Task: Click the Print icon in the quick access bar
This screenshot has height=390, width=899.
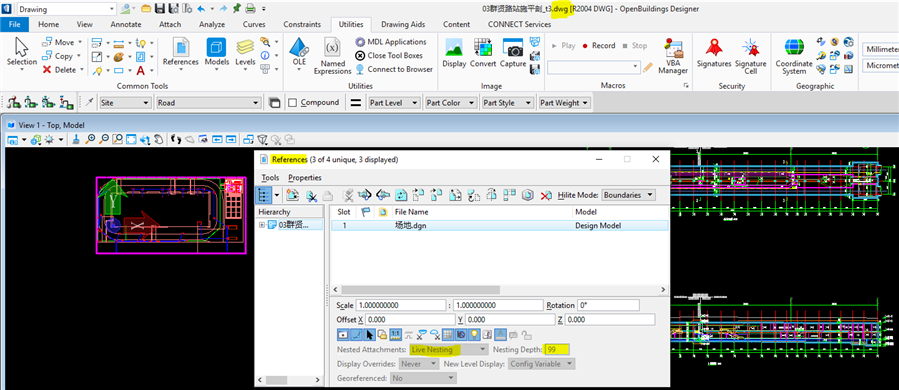Action: coord(250,9)
